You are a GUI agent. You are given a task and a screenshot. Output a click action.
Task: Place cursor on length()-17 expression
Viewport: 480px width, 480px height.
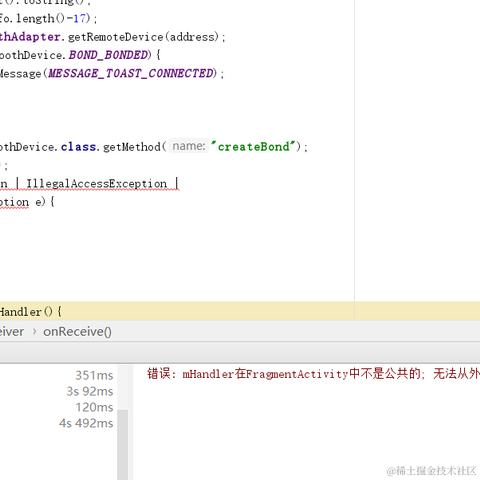(51, 18)
